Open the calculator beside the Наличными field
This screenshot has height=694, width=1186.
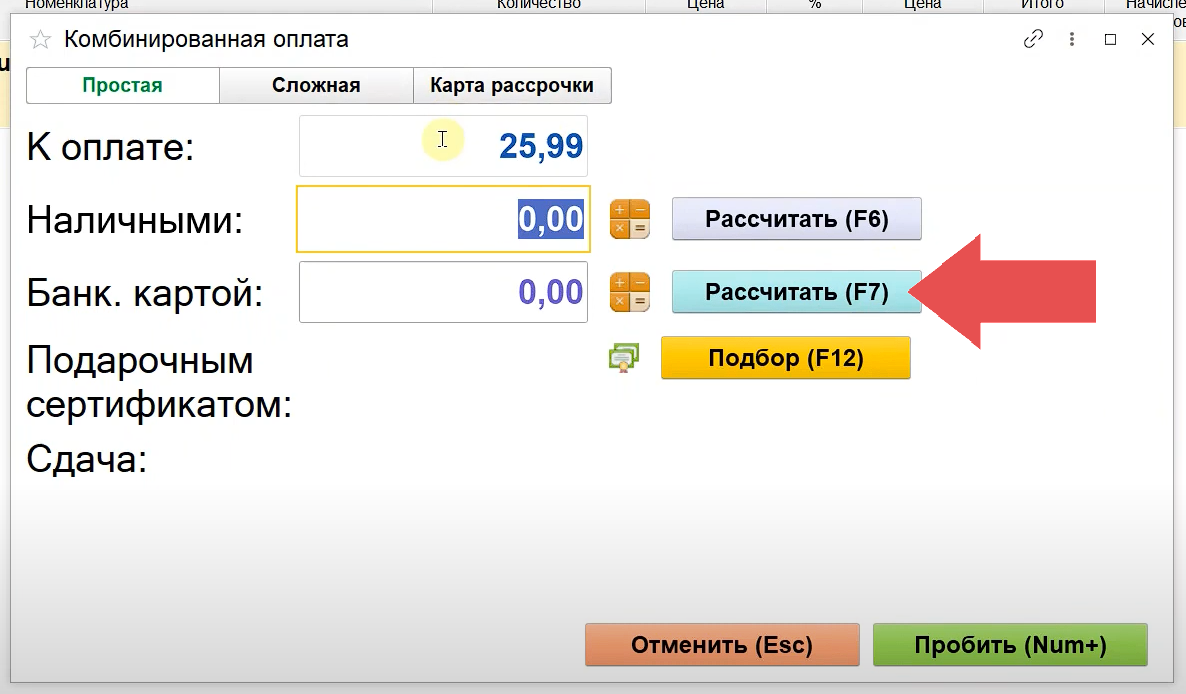[x=630, y=219]
